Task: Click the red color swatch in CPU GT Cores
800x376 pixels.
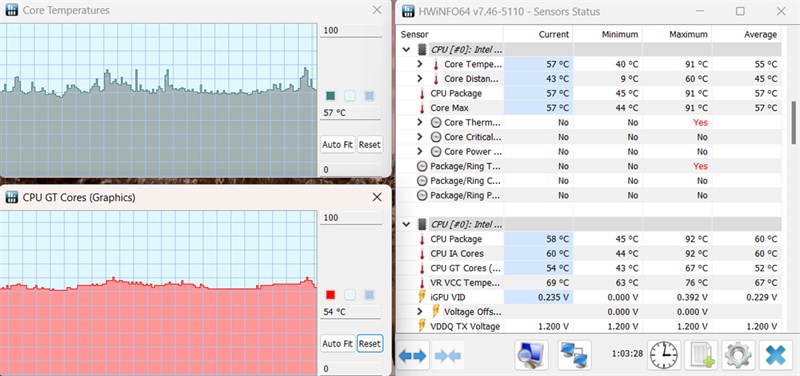Action: click(330, 295)
